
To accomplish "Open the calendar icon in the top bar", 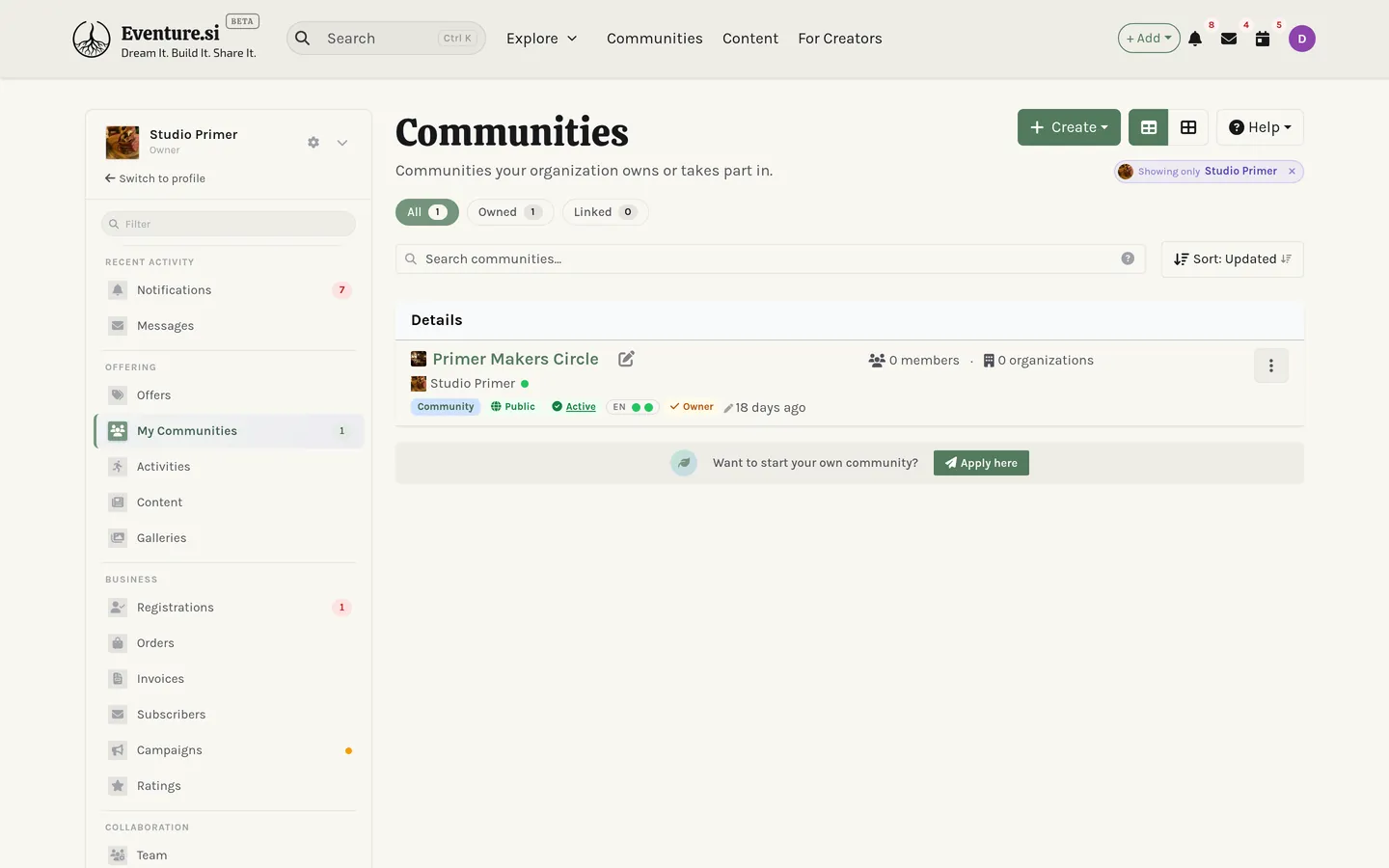I will (x=1263, y=39).
